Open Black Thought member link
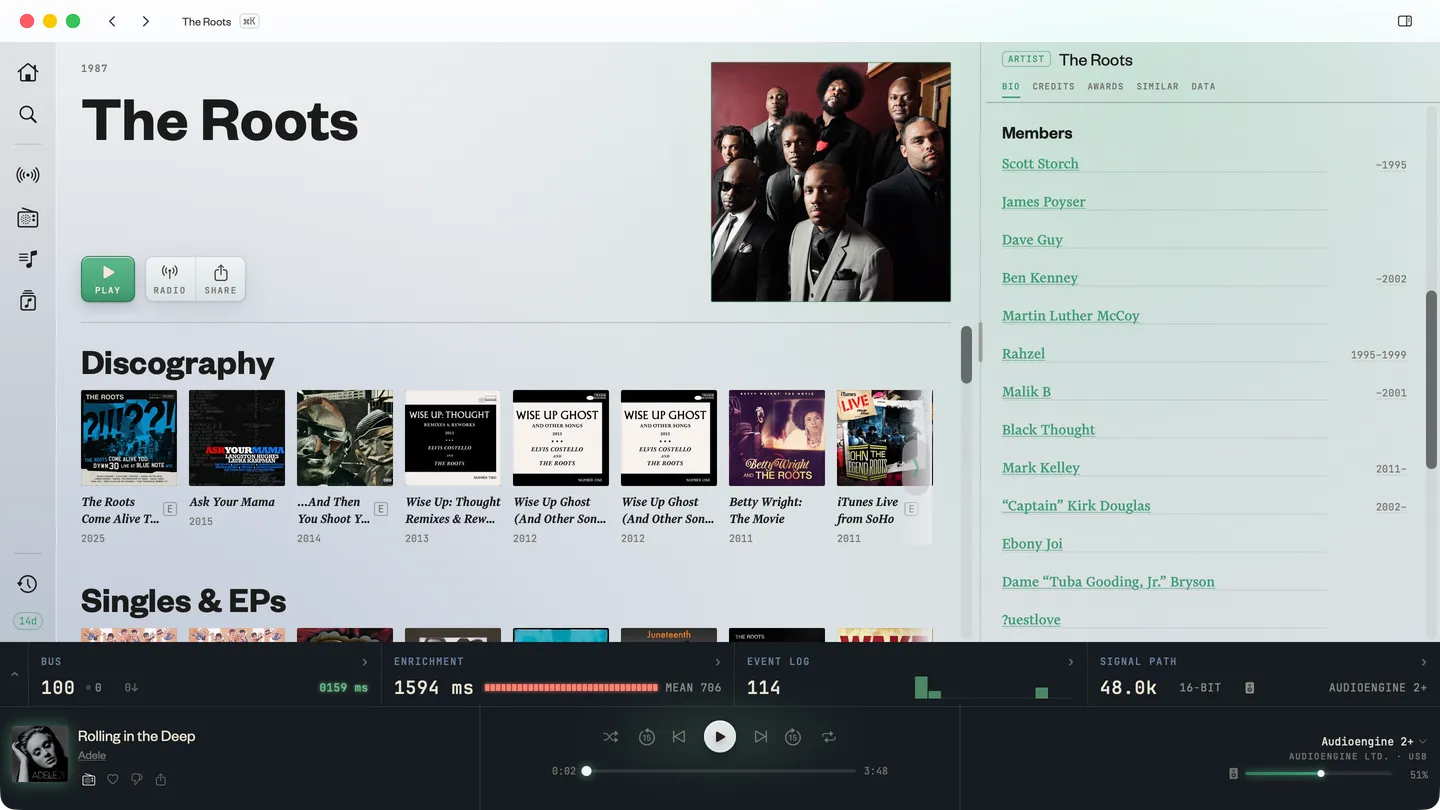The height and width of the screenshot is (810, 1440). (1048, 430)
